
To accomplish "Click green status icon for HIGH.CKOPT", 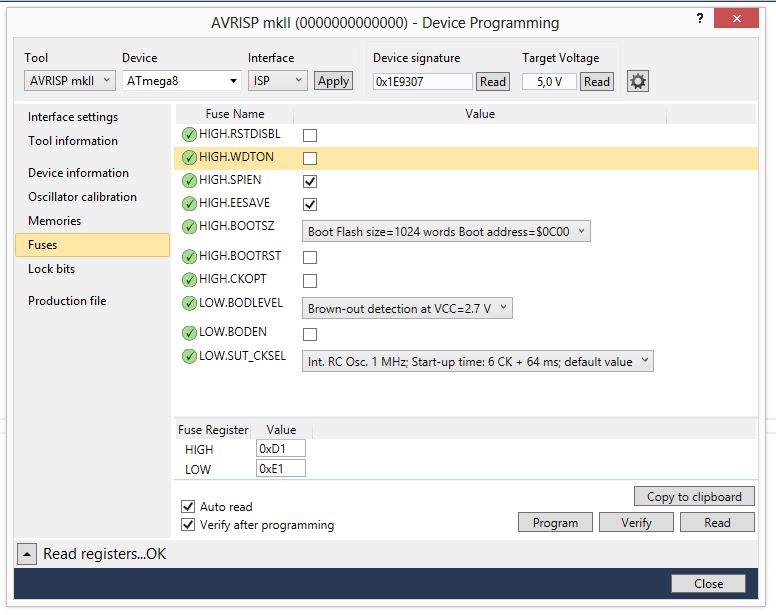I will [189, 280].
